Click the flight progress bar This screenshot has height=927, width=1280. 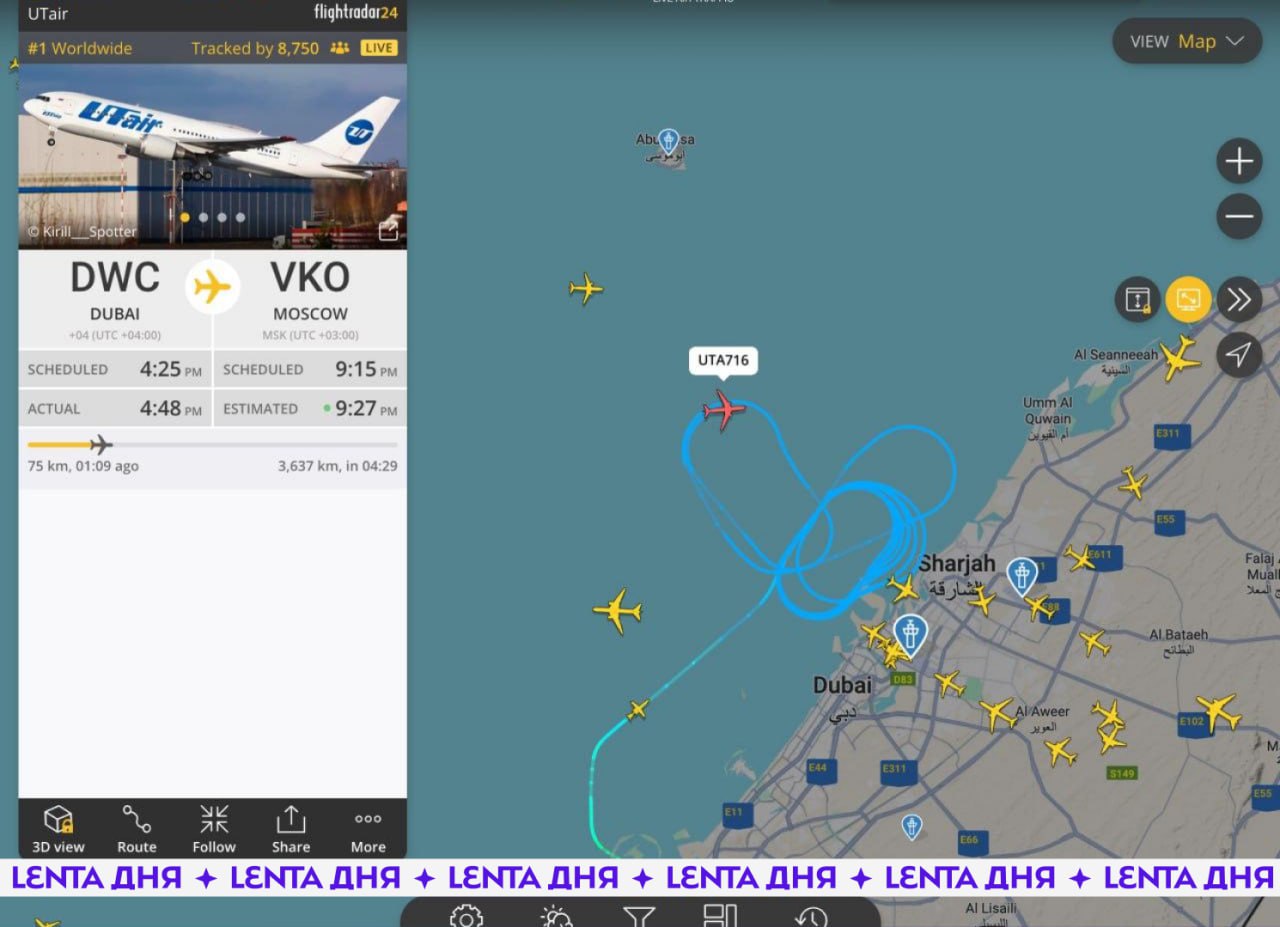(x=212, y=445)
